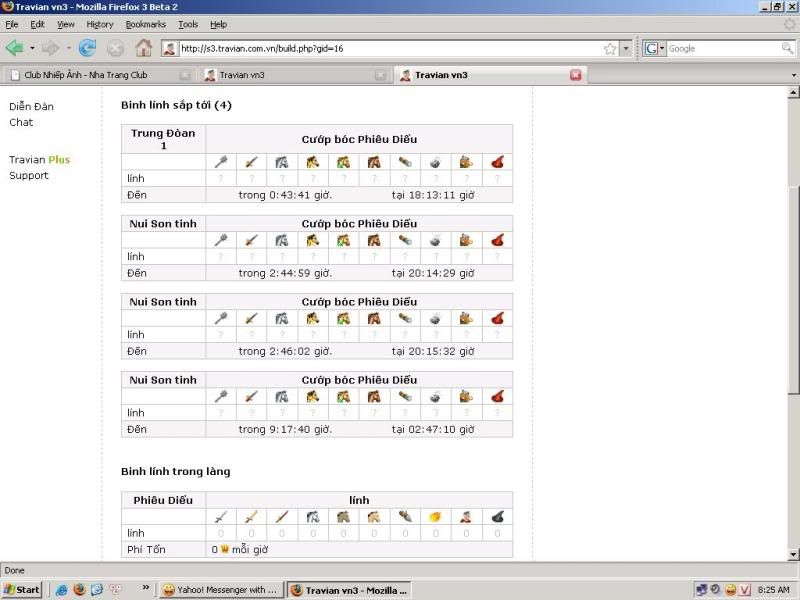The image size is (800, 600).
Task: Click the senator icon in the Phiêu Diếu troops table
Action: point(466,517)
